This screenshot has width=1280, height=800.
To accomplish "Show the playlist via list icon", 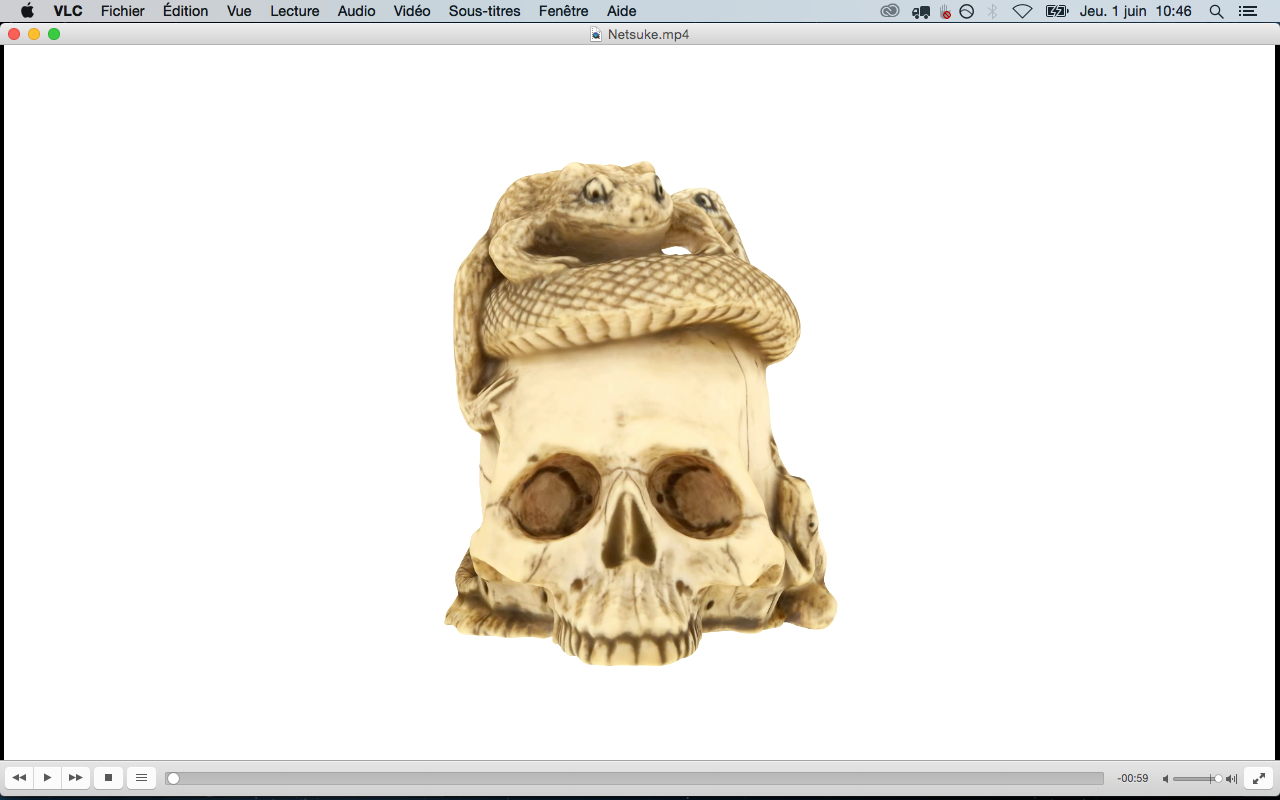I will pyautogui.click(x=141, y=778).
